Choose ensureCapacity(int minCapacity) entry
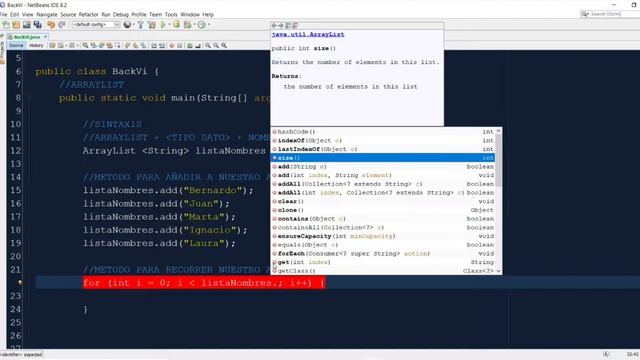This screenshot has height=360, width=640. coord(383,236)
